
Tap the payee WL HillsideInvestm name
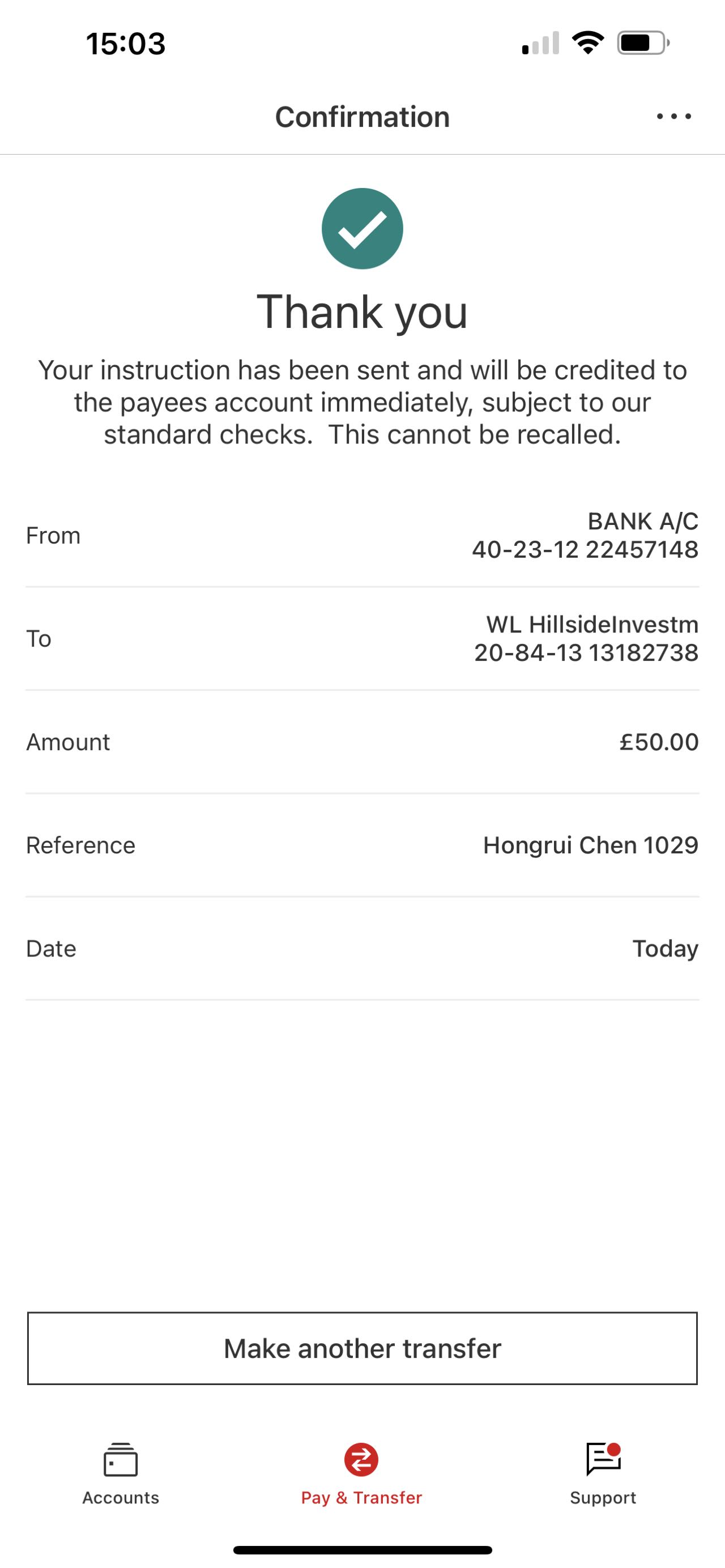(592, 625)
